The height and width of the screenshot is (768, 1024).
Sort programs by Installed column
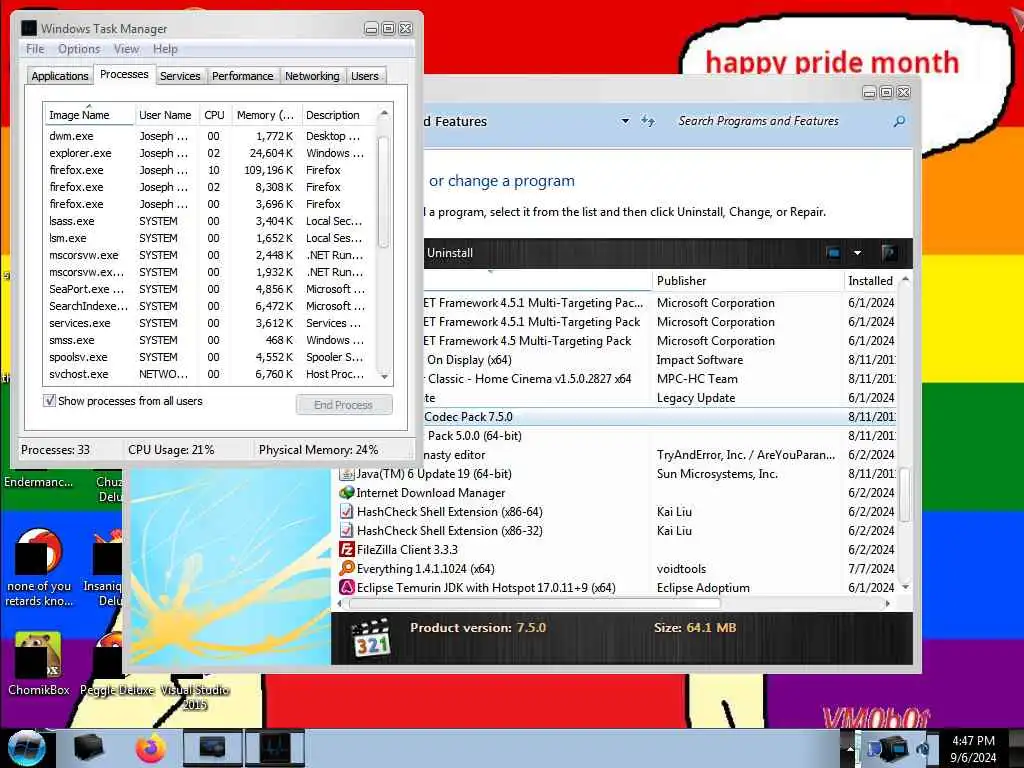(x=871, y=281)
